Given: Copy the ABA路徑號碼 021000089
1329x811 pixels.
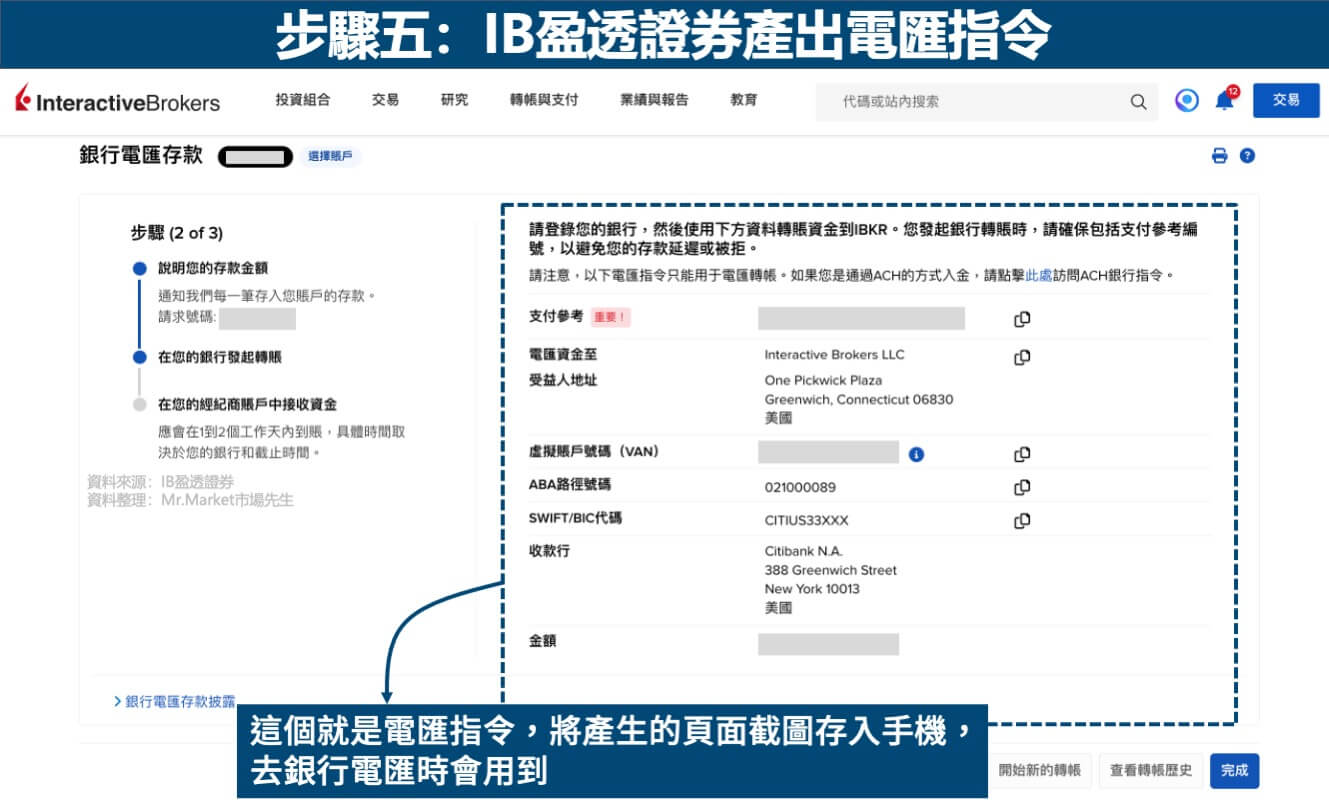Looking at the screenshot, I should click(1022, 487).
